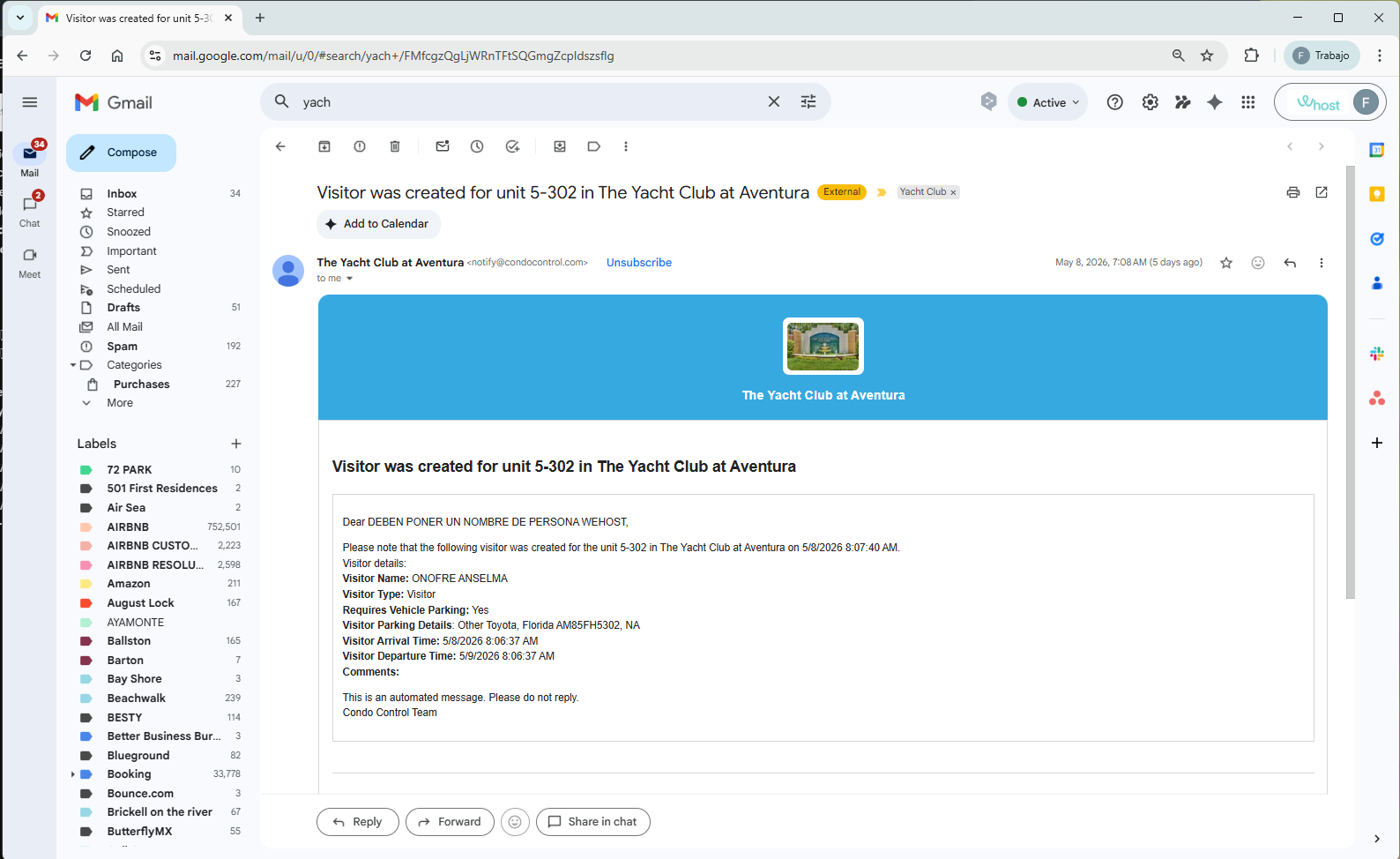Move email to another folder

[560, 146]
